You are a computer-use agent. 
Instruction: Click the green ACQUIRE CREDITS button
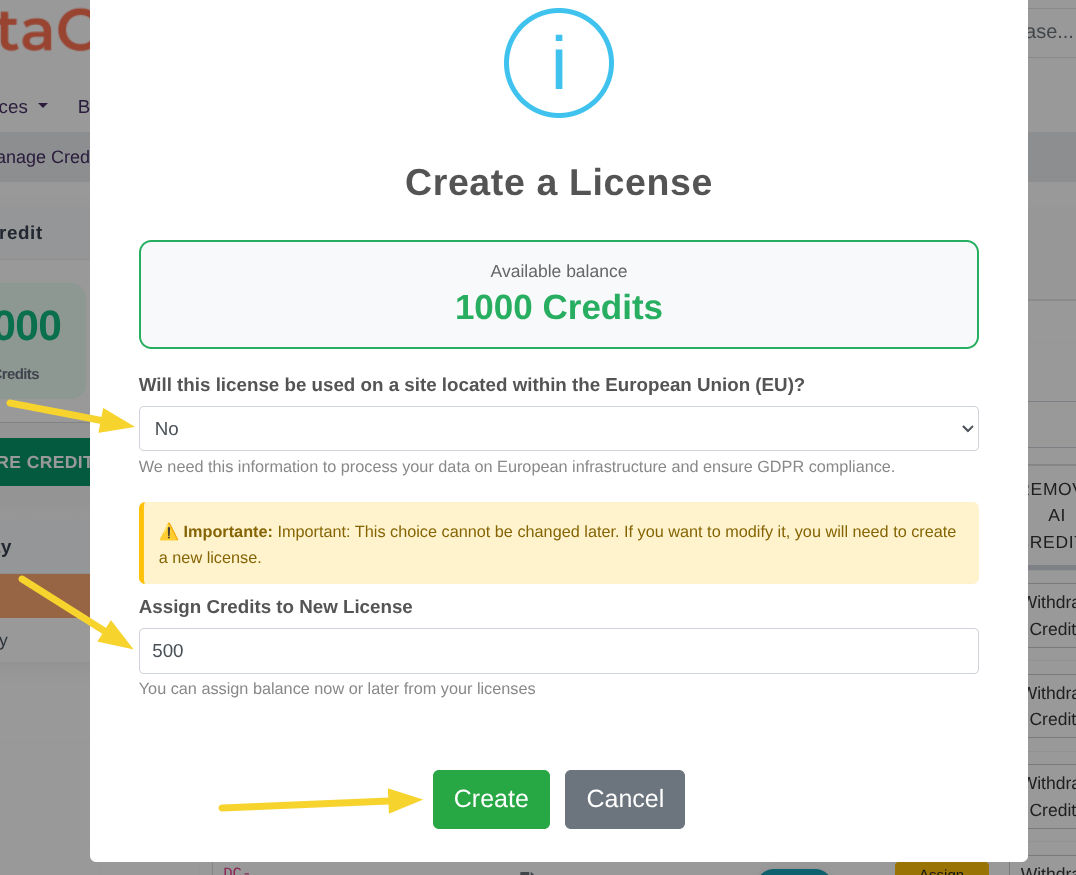click(45, 462)
